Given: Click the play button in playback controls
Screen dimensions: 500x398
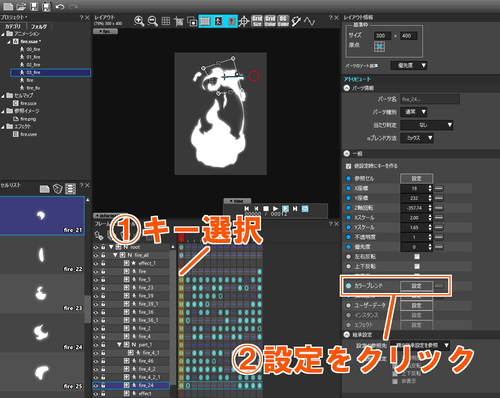Looking at the screenshot, I should [275, 208].
